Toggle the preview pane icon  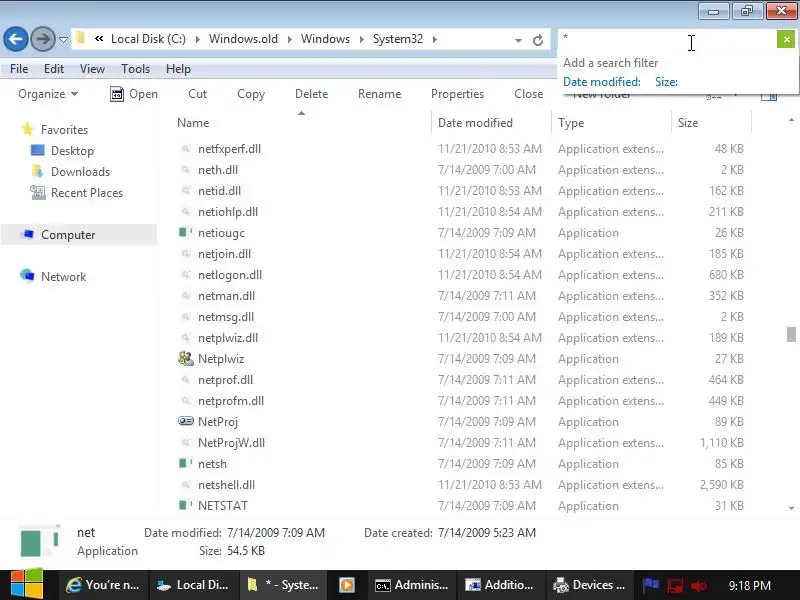click(769, 96)
